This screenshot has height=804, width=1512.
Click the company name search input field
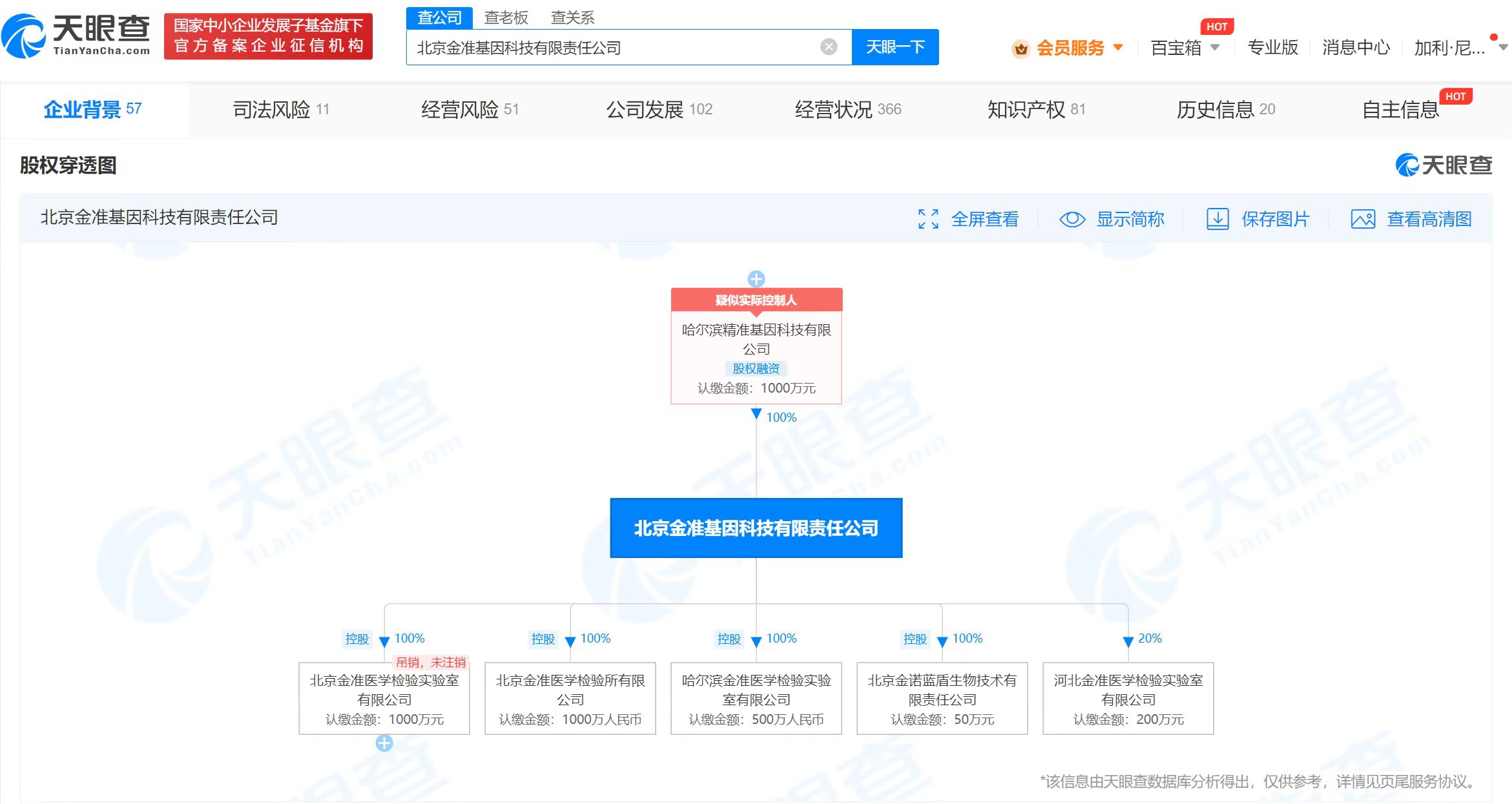614,47
